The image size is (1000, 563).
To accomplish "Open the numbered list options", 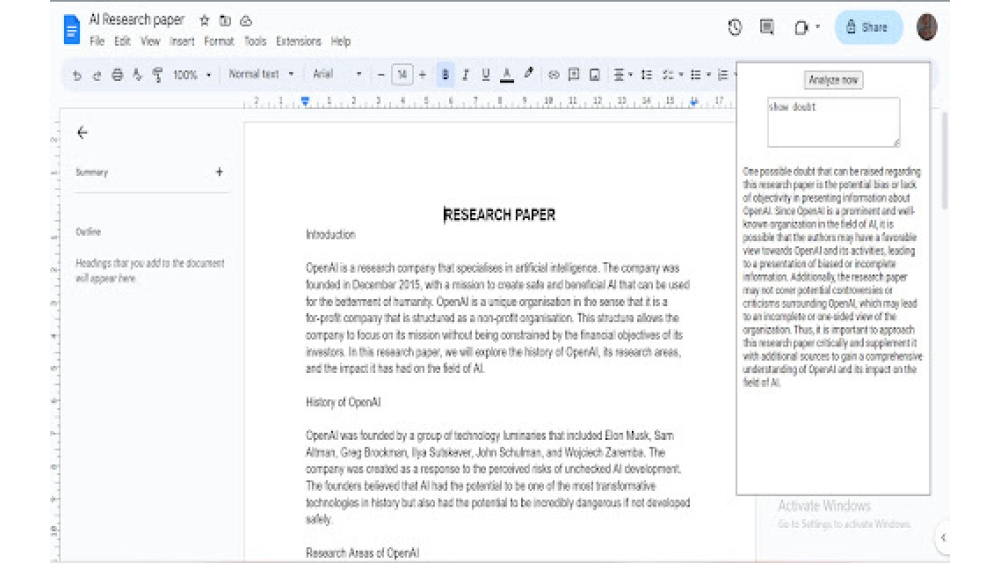I will click(723, 75).
